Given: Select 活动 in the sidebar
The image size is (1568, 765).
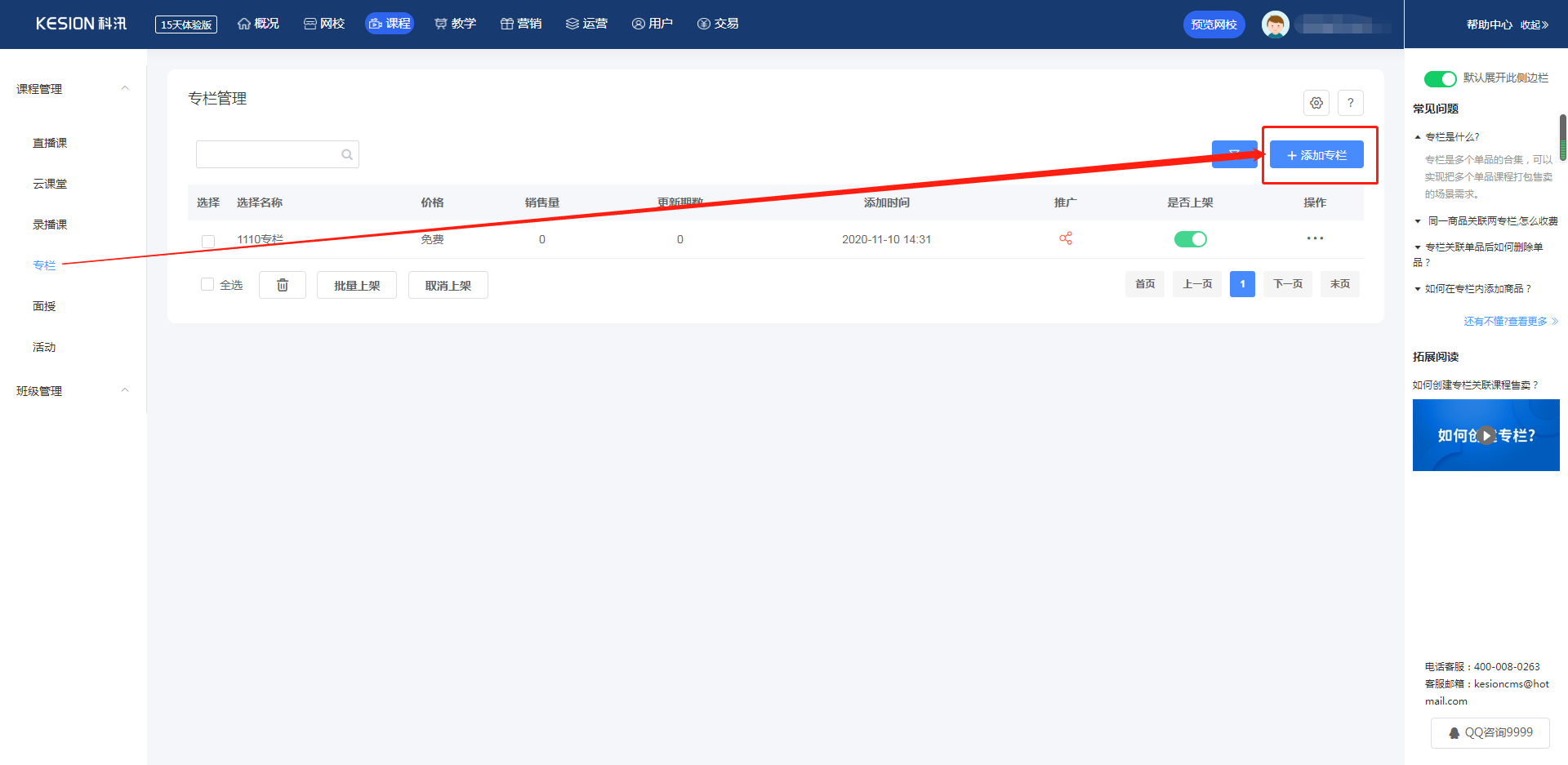Looking at the screenshot, I should pos(44,347).
